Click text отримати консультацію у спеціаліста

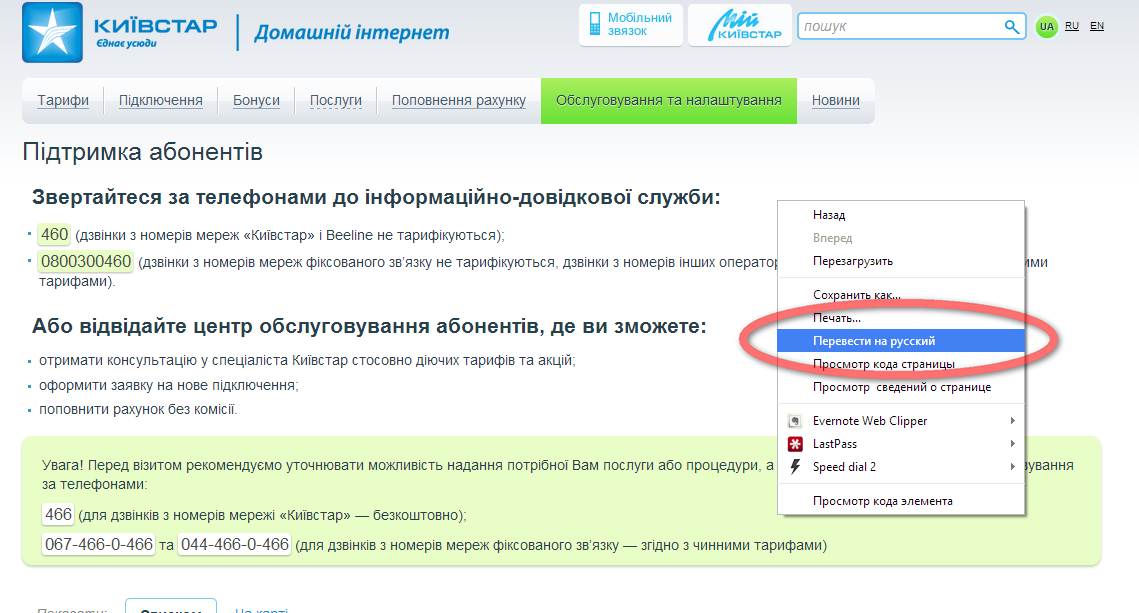tap(307, 360)
